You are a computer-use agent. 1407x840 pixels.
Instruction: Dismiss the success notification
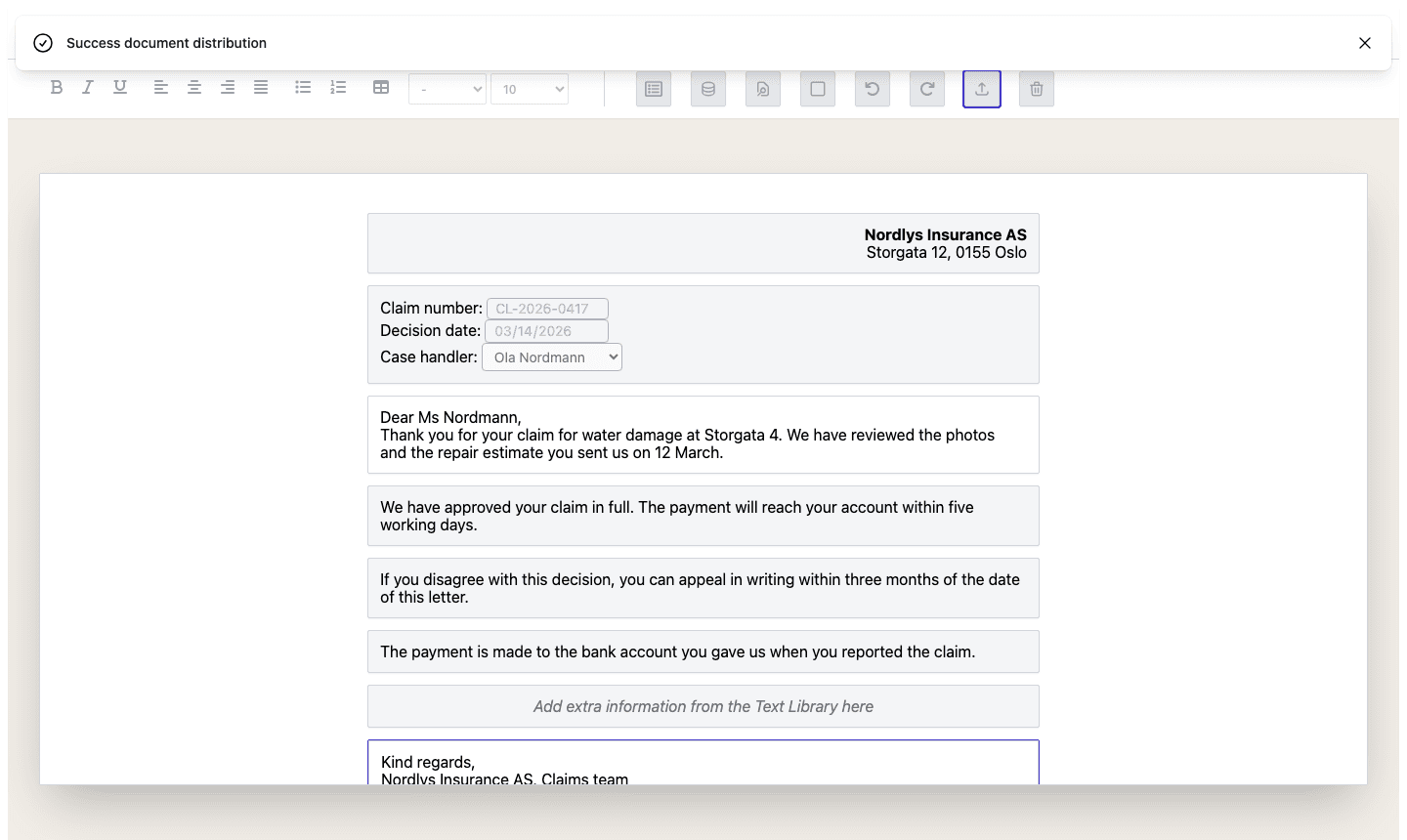point(1365,43)
